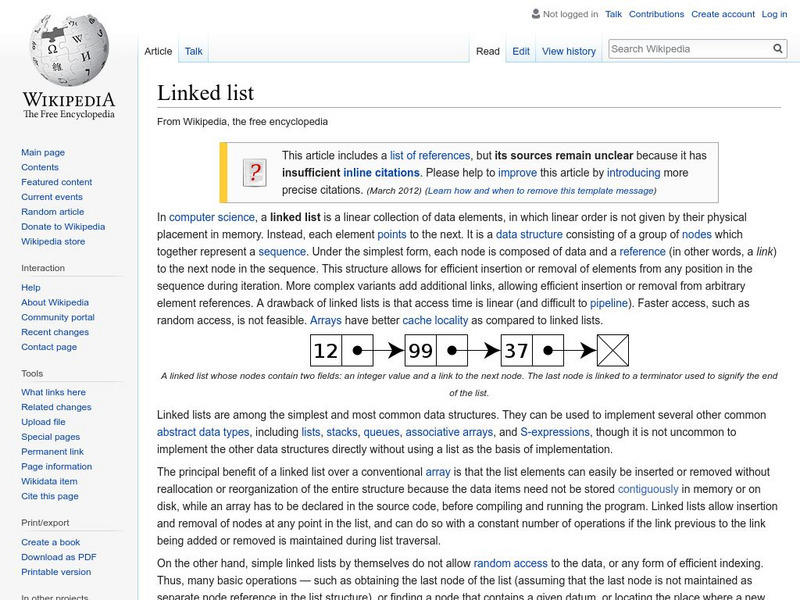Viewport: 800px width, 600px height.
Task: Open the Edit tab
Action: click(520, 50)
